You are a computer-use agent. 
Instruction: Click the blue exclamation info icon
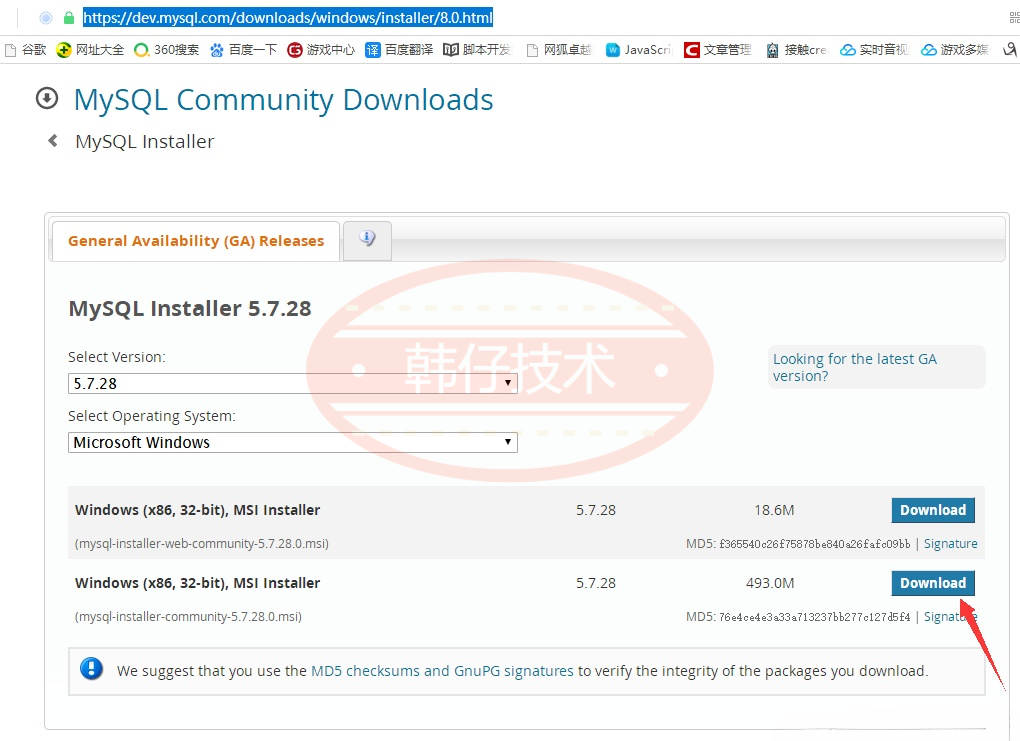(x=91, y=668)
